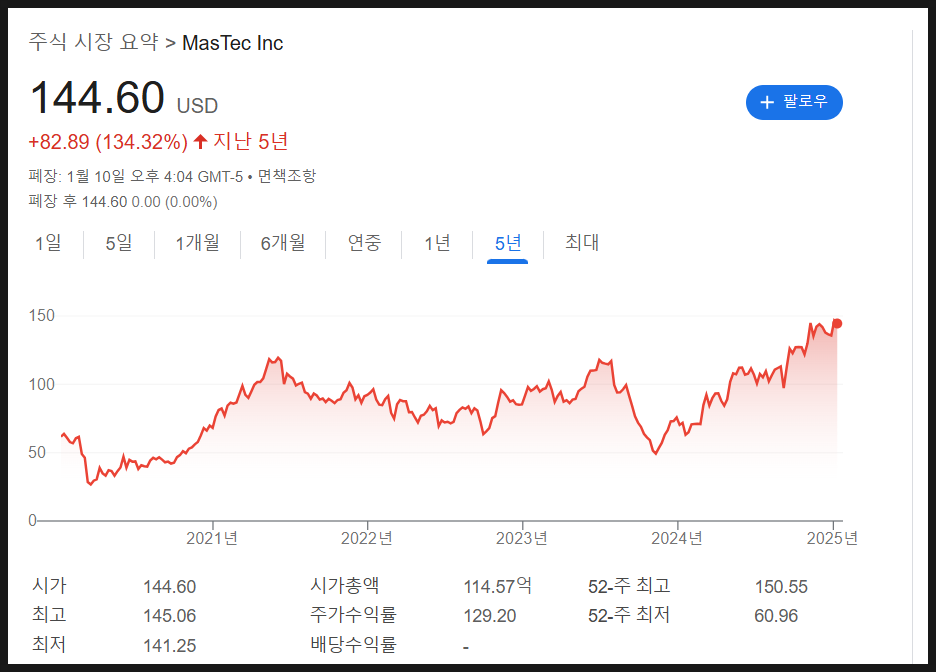The image size is (936, 672).
Task: Click the 주가수익률 label
Action: [x=353, y=615]
